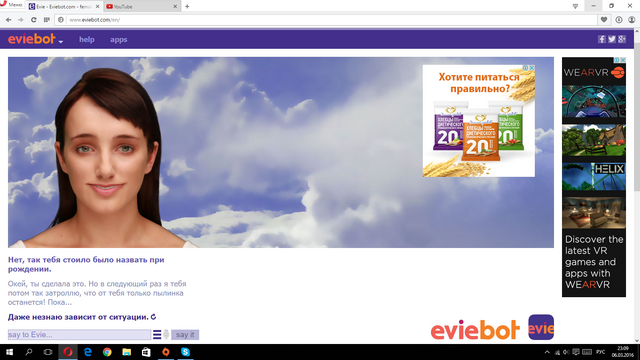Open the help menu item
The width and height of the screenshot is (640, 360).
point(87,40)
